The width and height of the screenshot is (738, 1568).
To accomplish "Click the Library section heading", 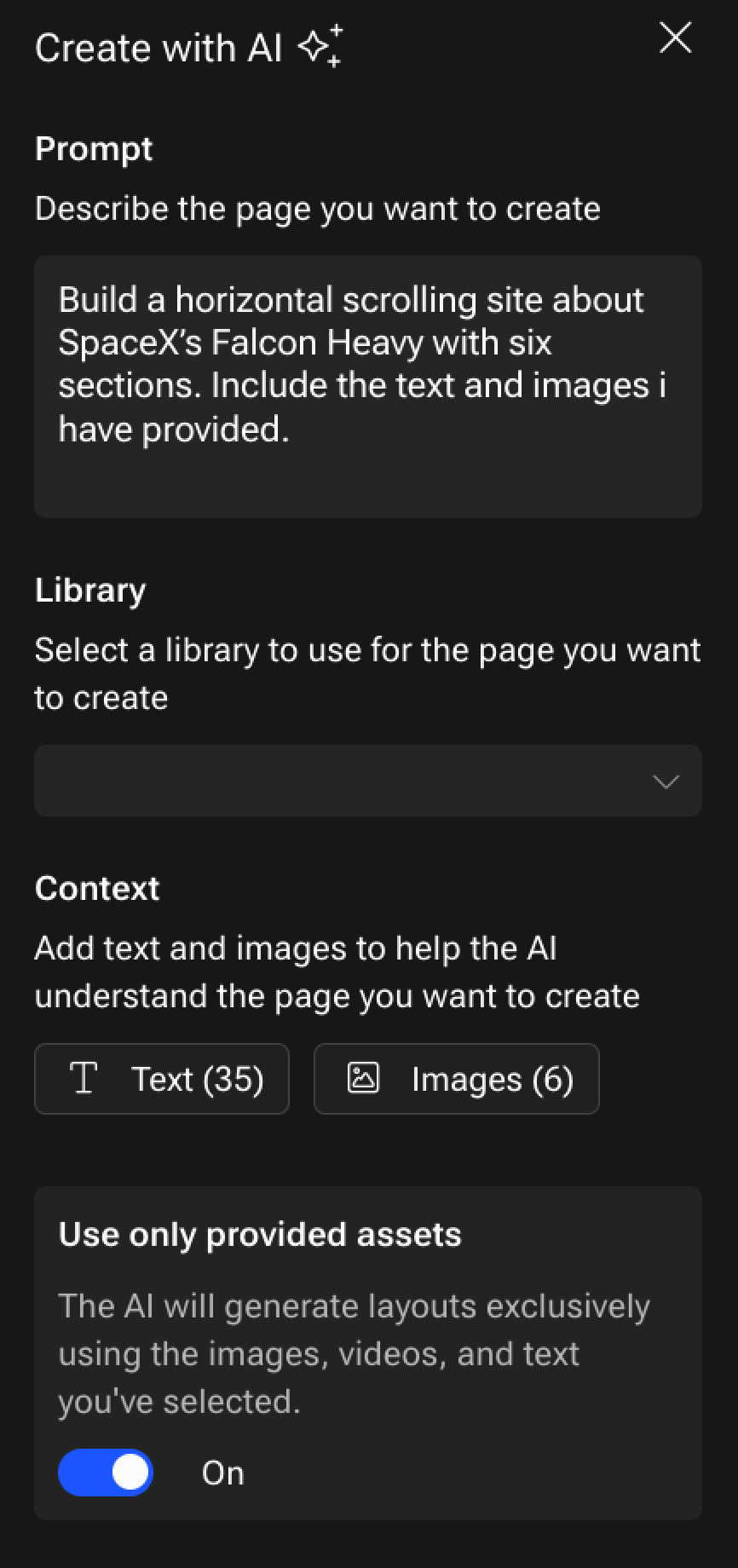I will tap(90, 591).
